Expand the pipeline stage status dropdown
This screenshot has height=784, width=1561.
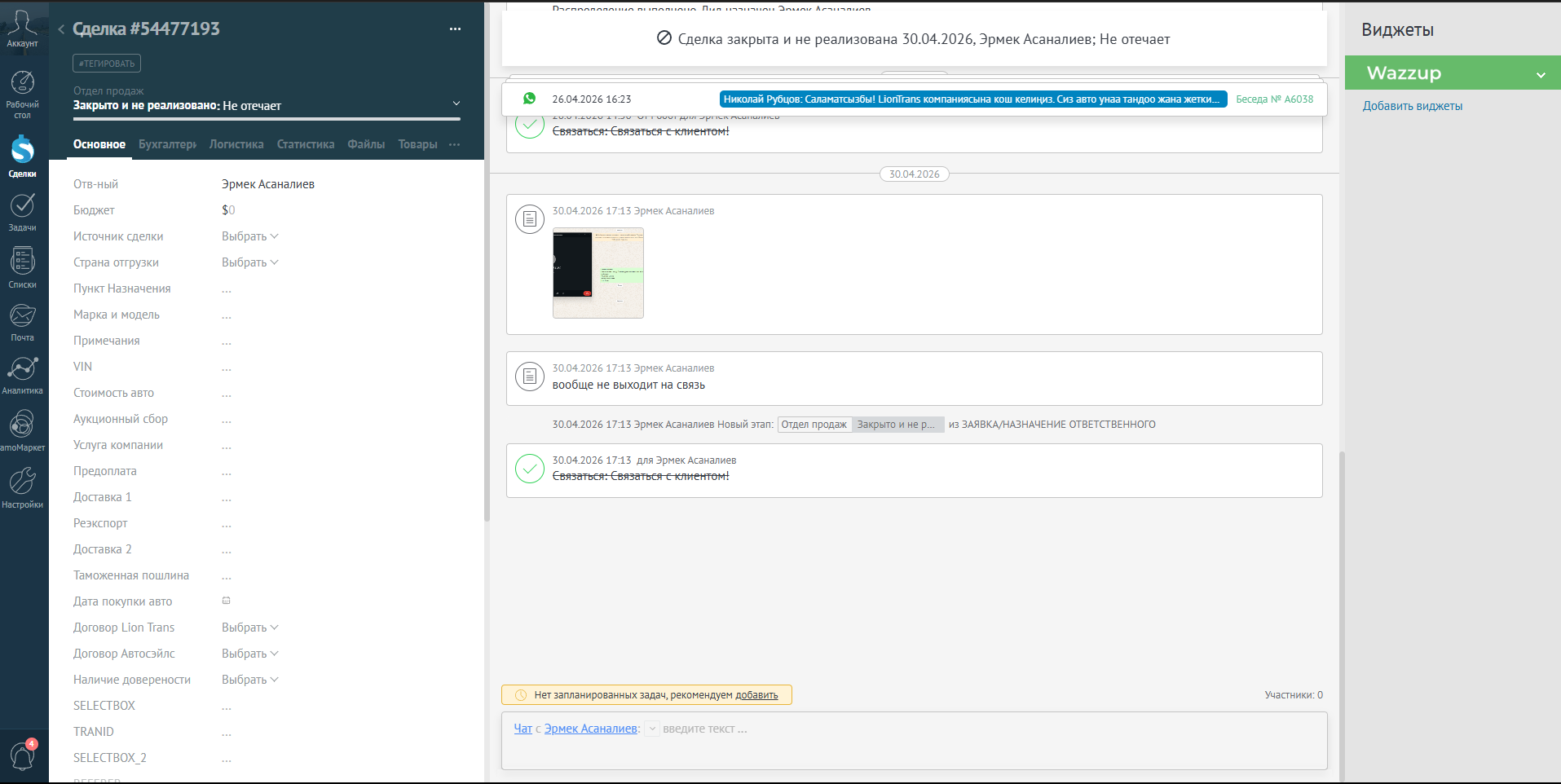456,104
